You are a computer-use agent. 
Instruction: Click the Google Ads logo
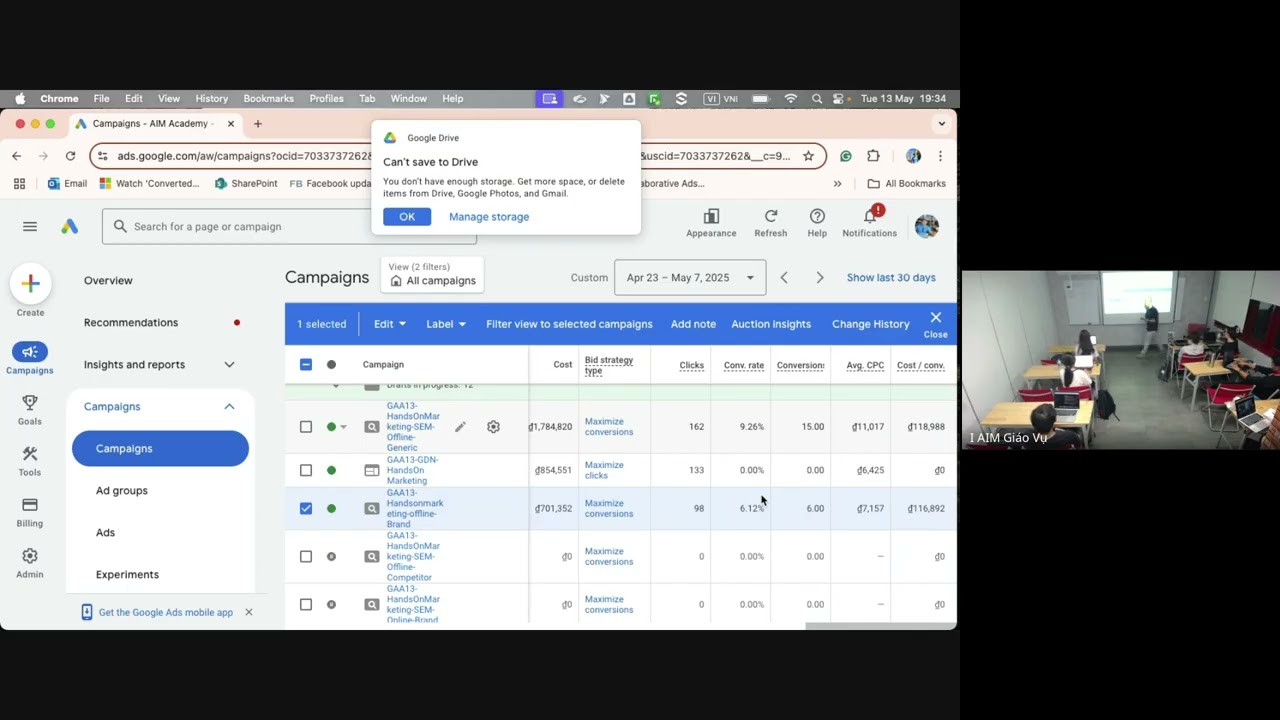(69, 227)
